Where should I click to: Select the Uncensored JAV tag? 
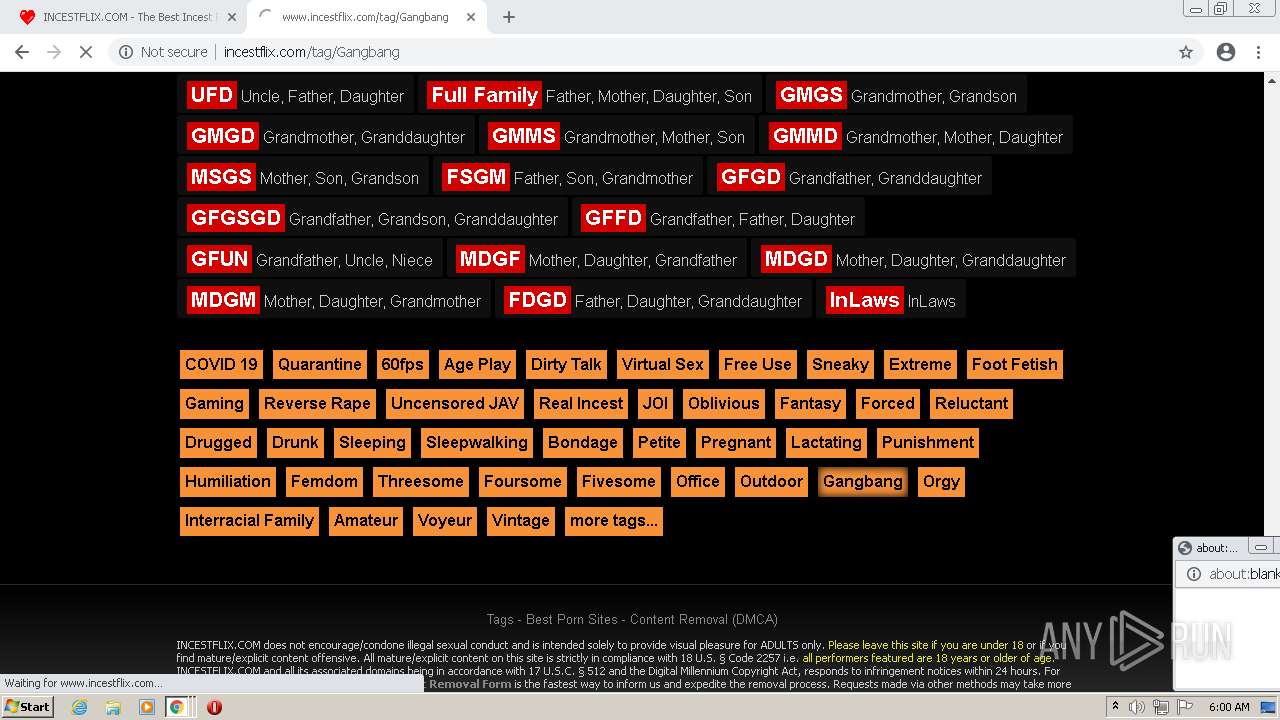[455, 403]
